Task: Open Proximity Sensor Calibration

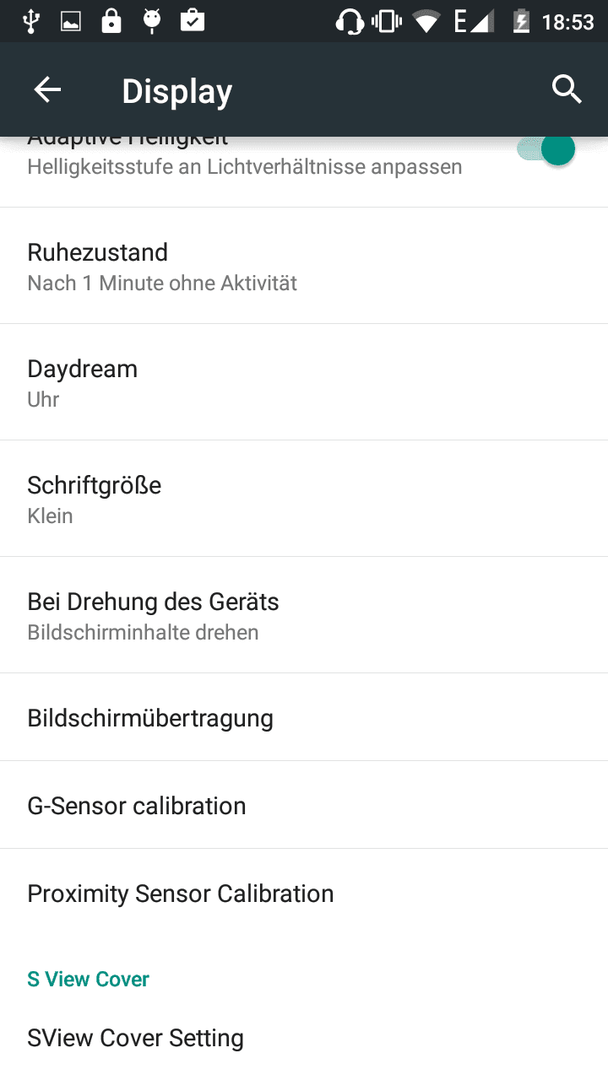Action: pos(304,893)
